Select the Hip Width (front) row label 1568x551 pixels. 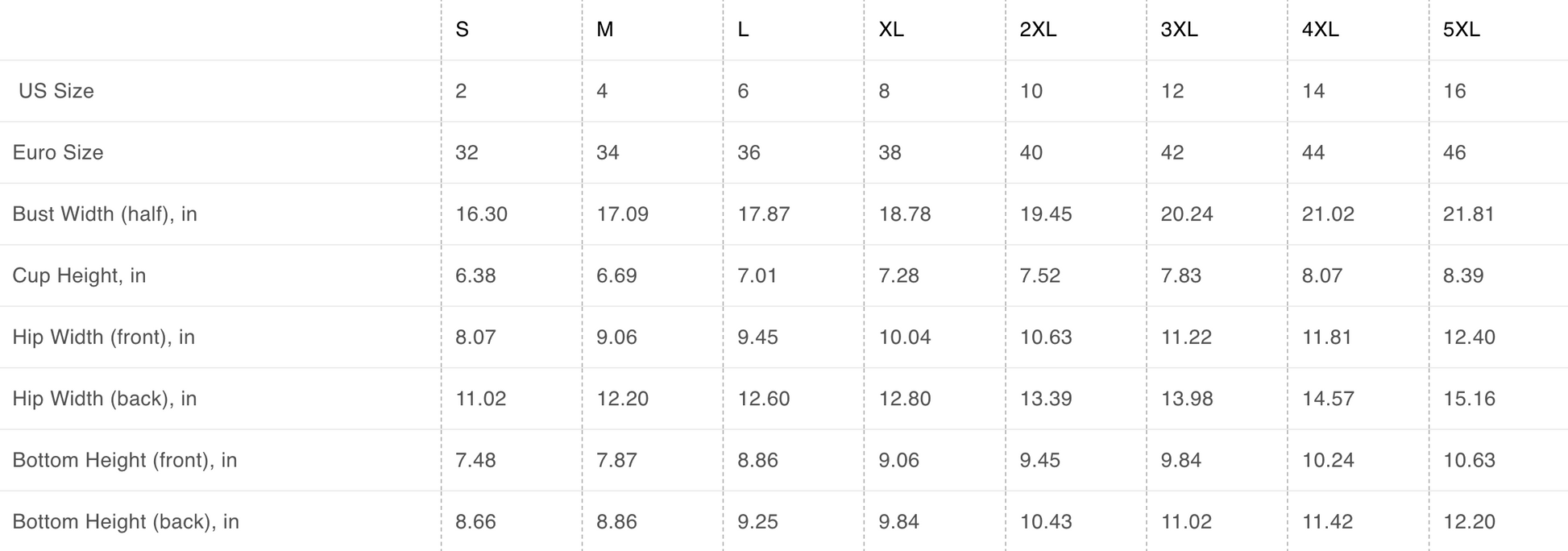pos(104,337)
